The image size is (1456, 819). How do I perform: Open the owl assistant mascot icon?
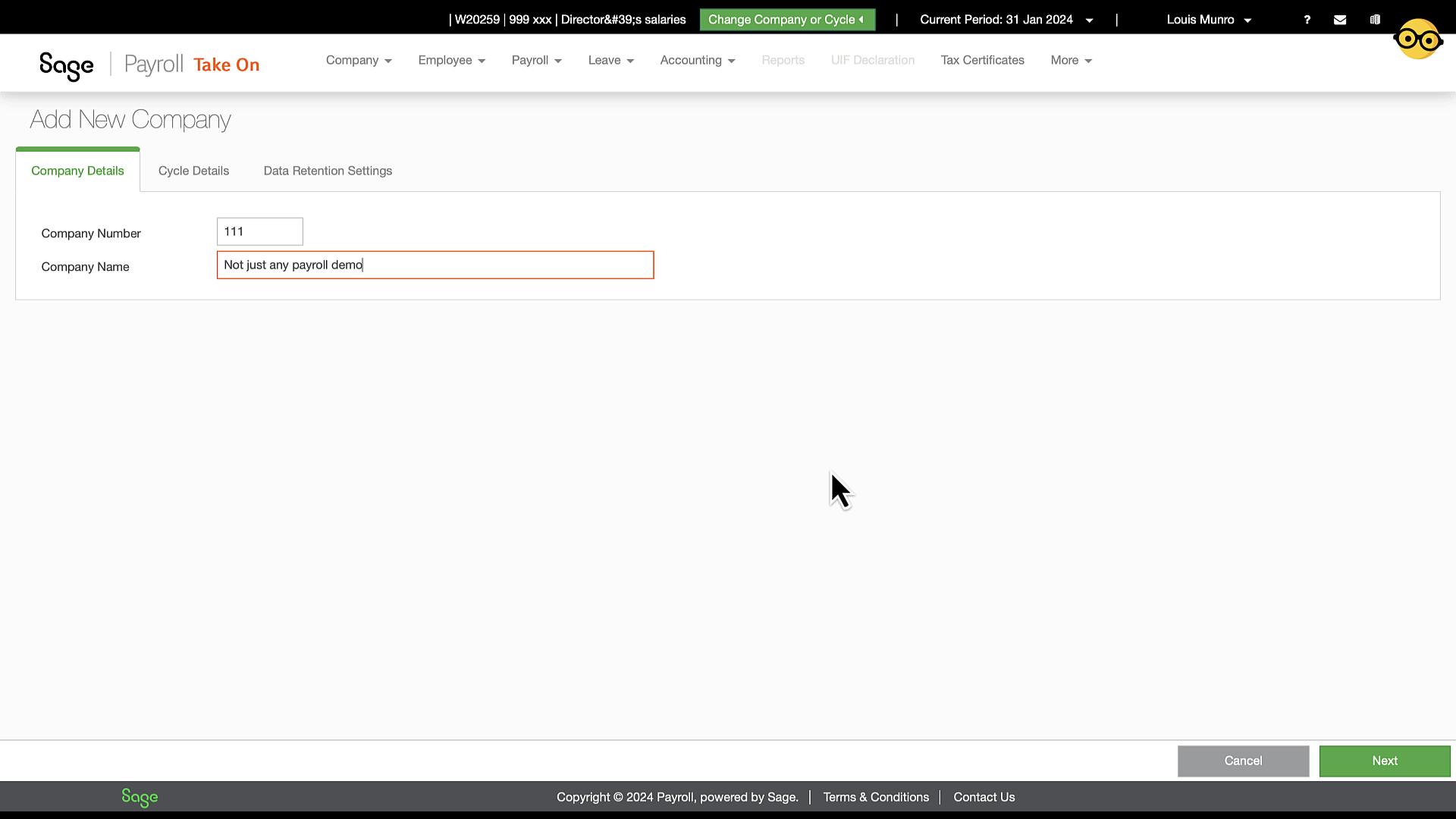pos(1418,39)
